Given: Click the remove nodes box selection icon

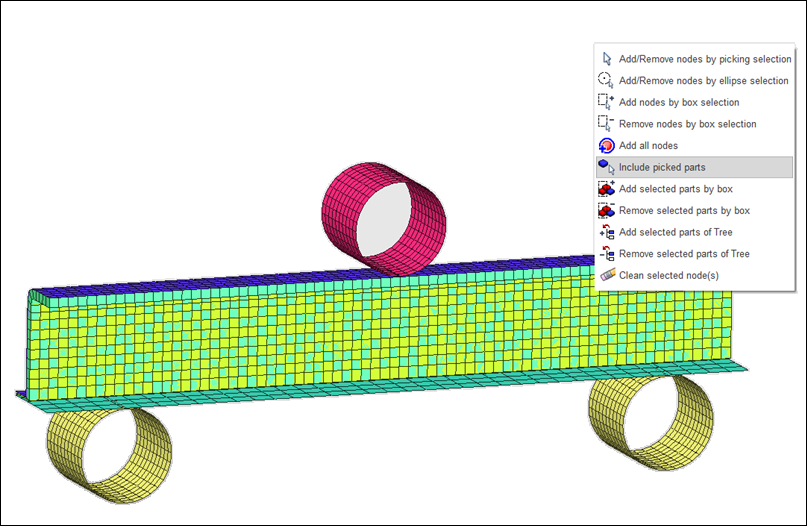Looking at the screenshot, I should click(x=605, y=124).
